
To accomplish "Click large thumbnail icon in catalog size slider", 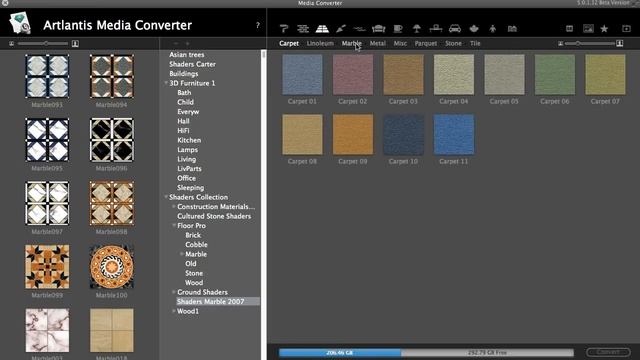I will (620, 43).
